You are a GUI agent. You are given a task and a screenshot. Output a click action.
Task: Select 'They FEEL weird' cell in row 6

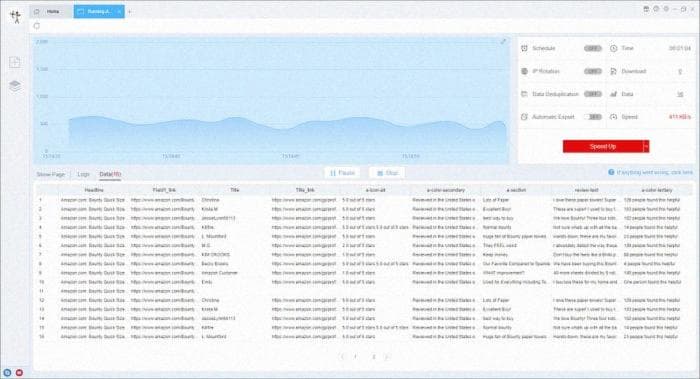(x=499, y=246)
